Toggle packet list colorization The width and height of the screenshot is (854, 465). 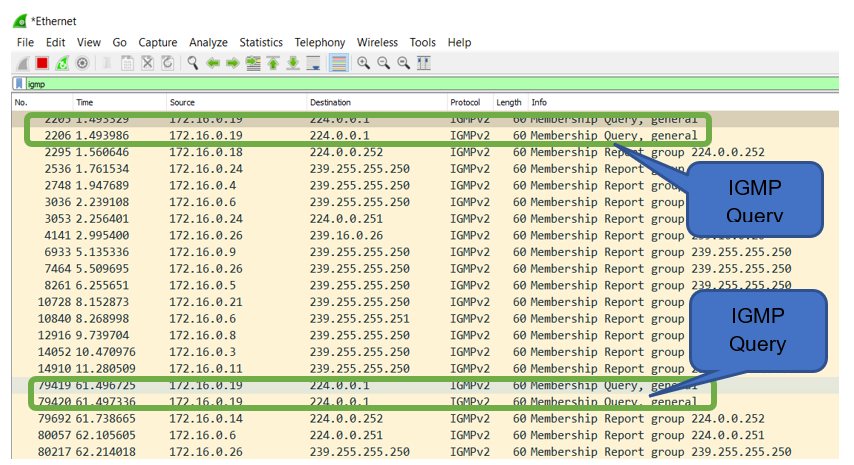coord(339,63)
